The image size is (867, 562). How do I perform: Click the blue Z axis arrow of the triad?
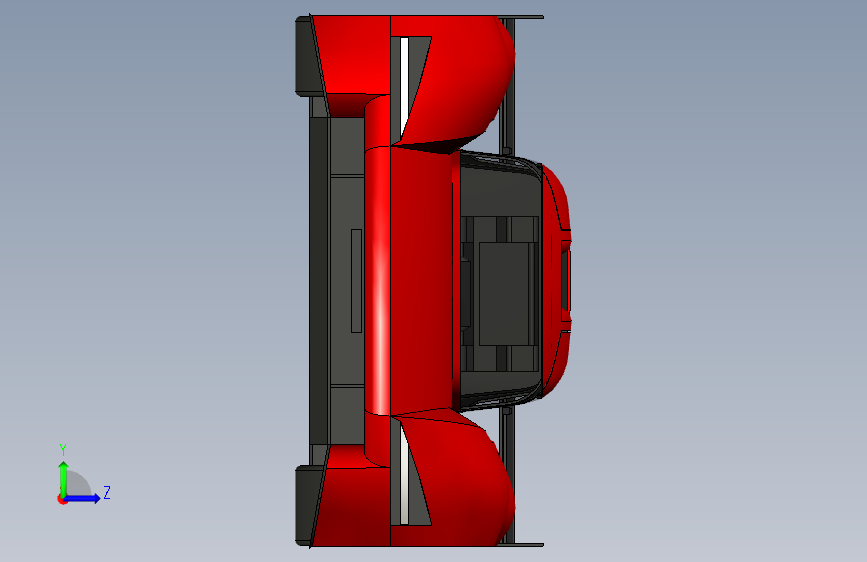coord(82,498)
